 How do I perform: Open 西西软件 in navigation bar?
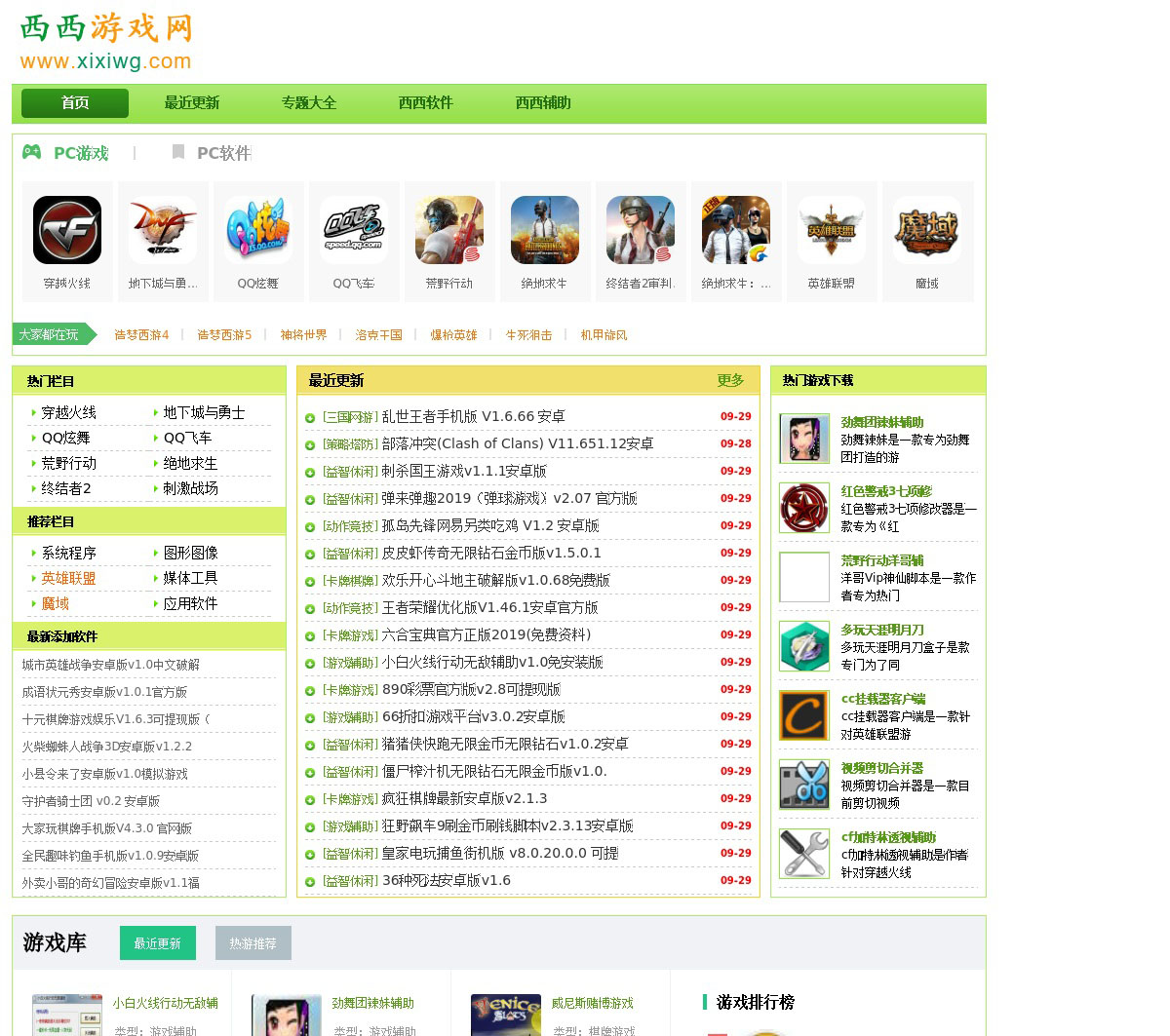point(426,103)
